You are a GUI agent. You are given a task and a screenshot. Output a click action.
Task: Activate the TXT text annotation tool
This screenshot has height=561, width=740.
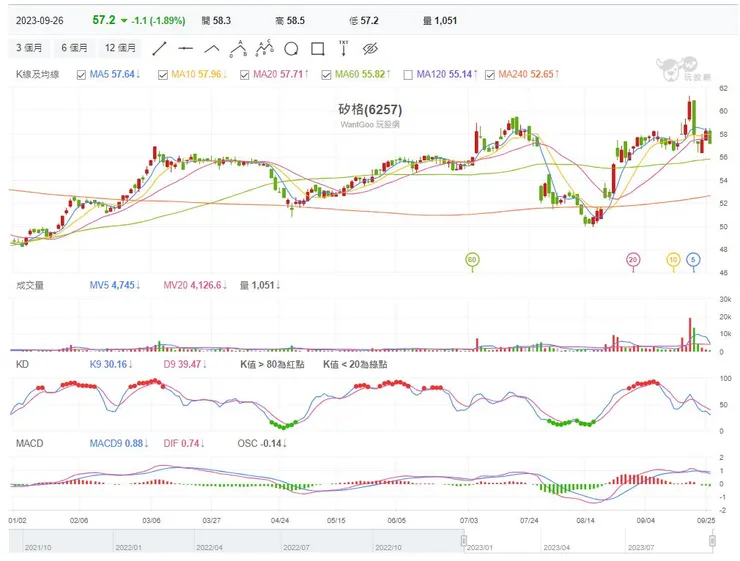click(344, 47)
